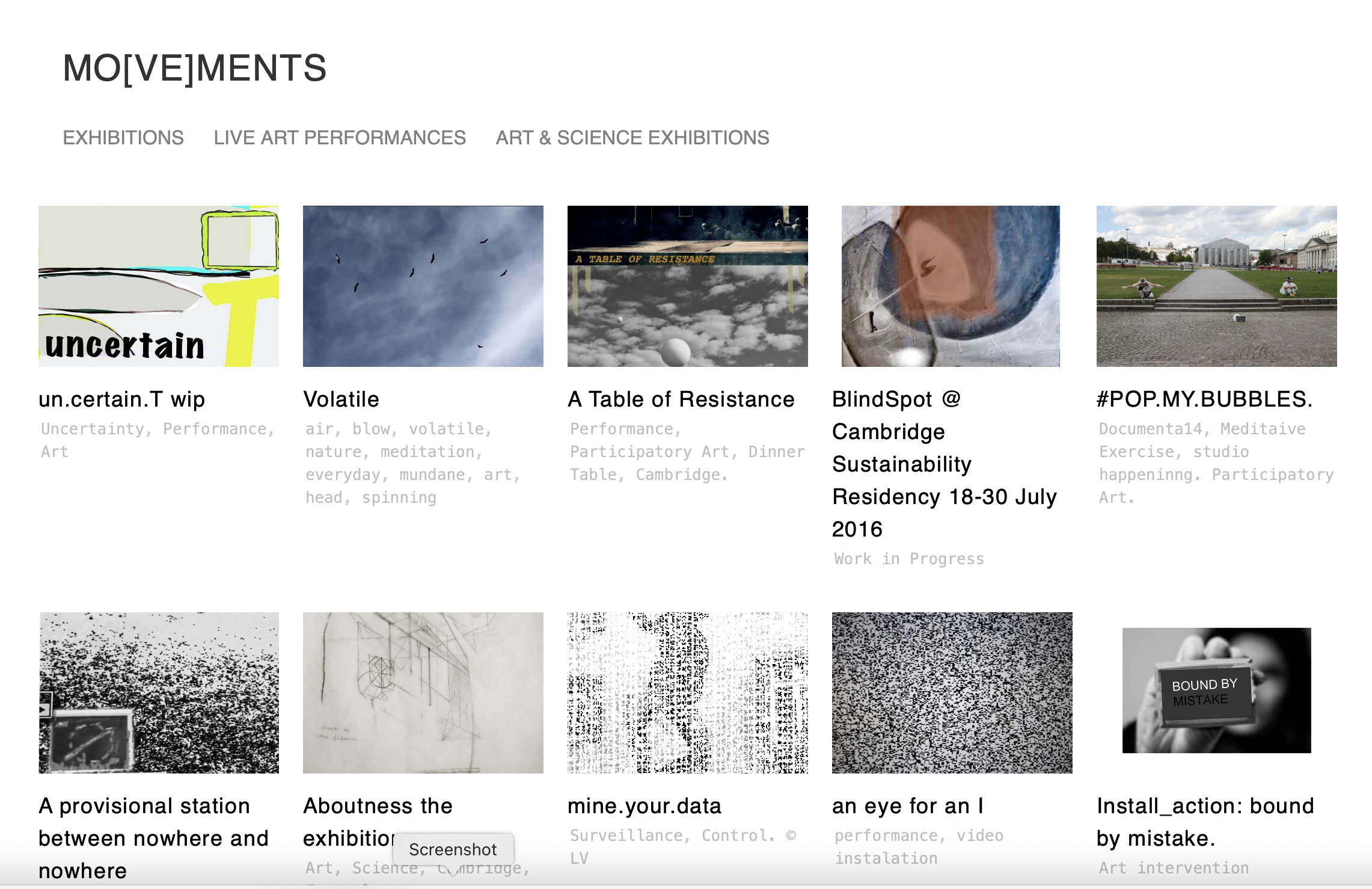Click Install_action: bound by mistake title
The width and height of the screenshot is (1372, 889).
tap(1205, 822)
